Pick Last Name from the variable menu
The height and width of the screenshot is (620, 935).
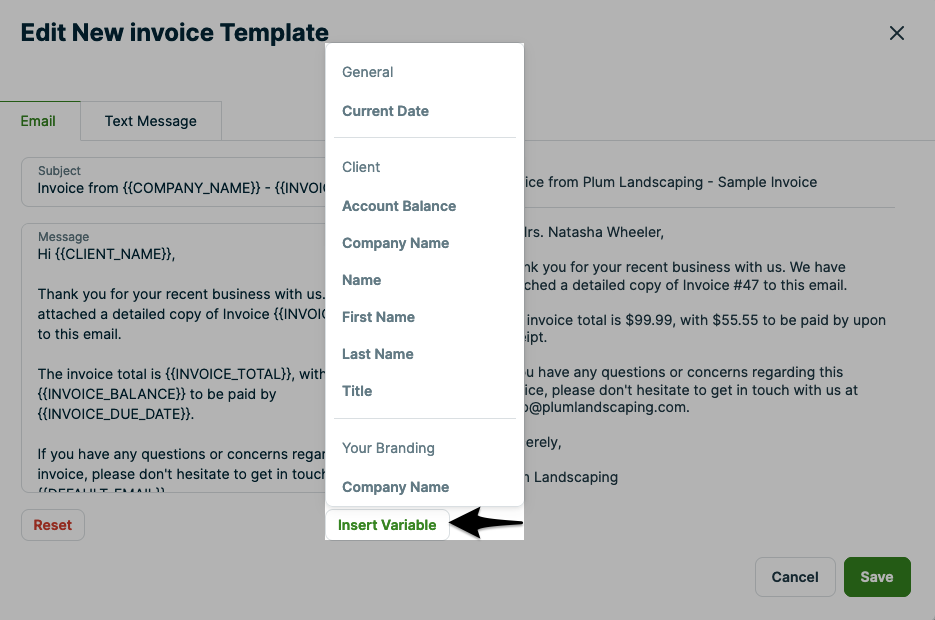point(377,354)
